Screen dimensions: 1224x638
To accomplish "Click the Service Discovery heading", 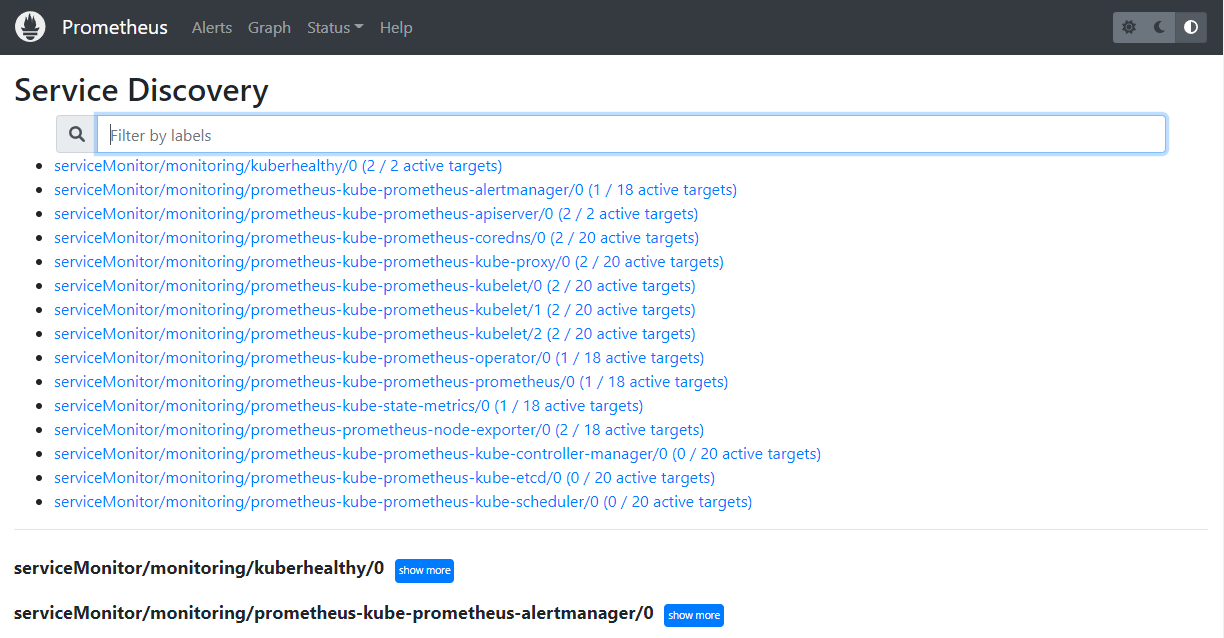I will (x=141, y=90).
